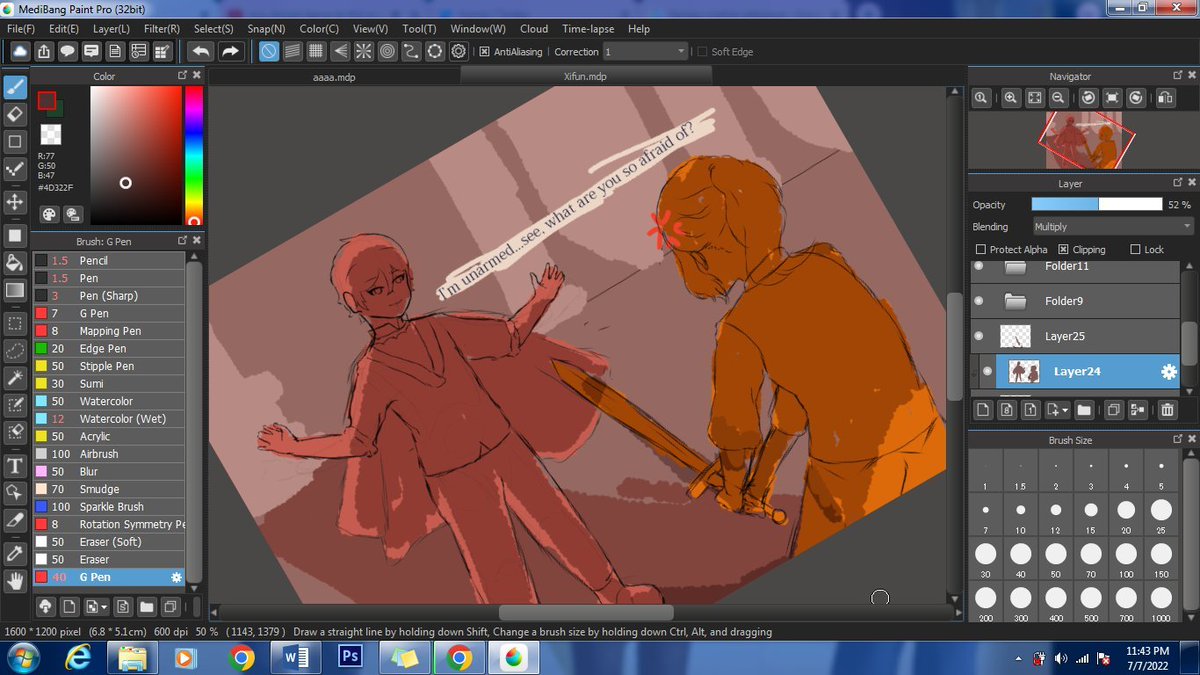Open Photoshop from the Windows taskbar
Viewport: 1200px width, 675px height.
[350, 658]
